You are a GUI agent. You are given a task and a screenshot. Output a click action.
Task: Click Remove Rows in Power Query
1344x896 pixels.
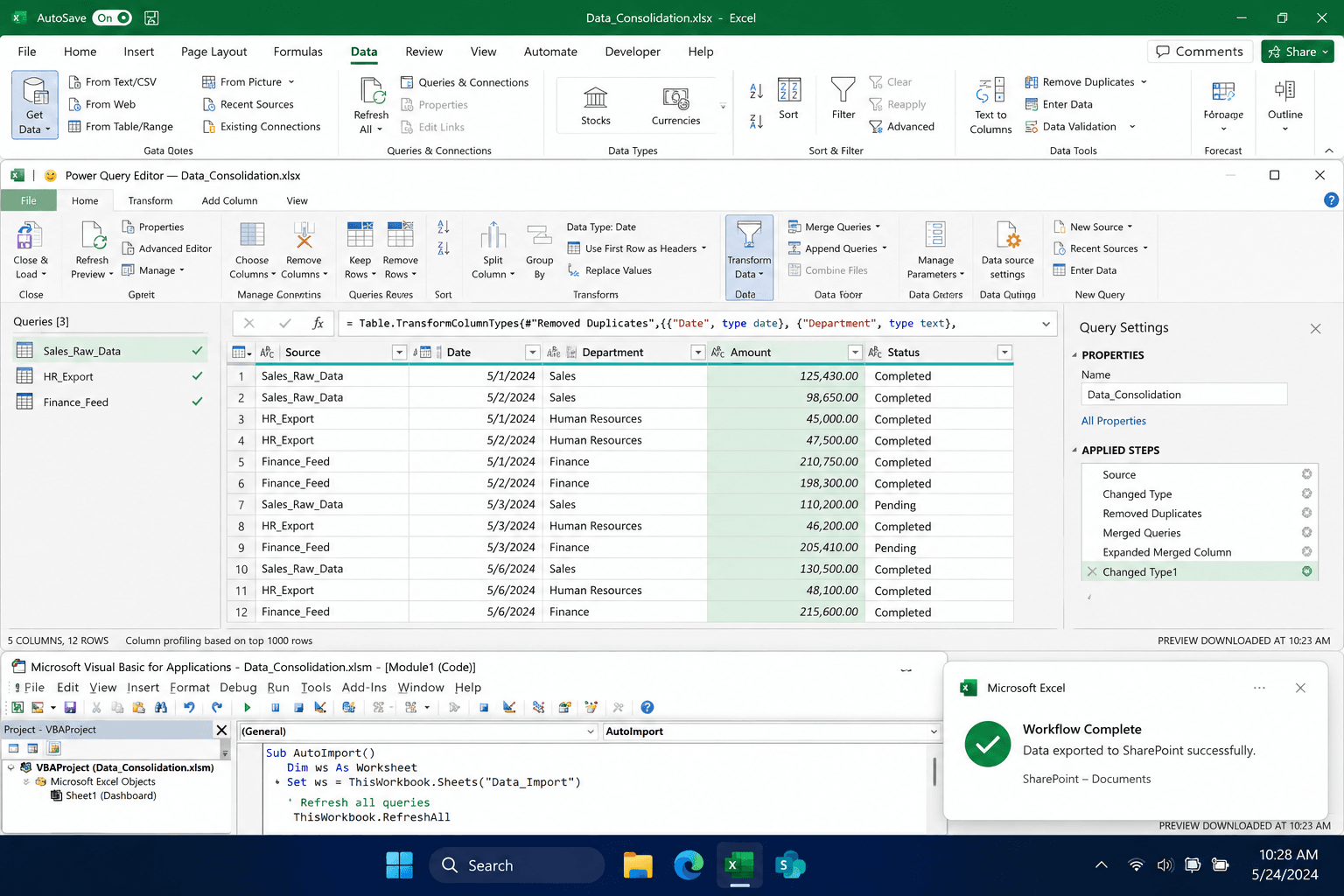click(x=400, y=250)
